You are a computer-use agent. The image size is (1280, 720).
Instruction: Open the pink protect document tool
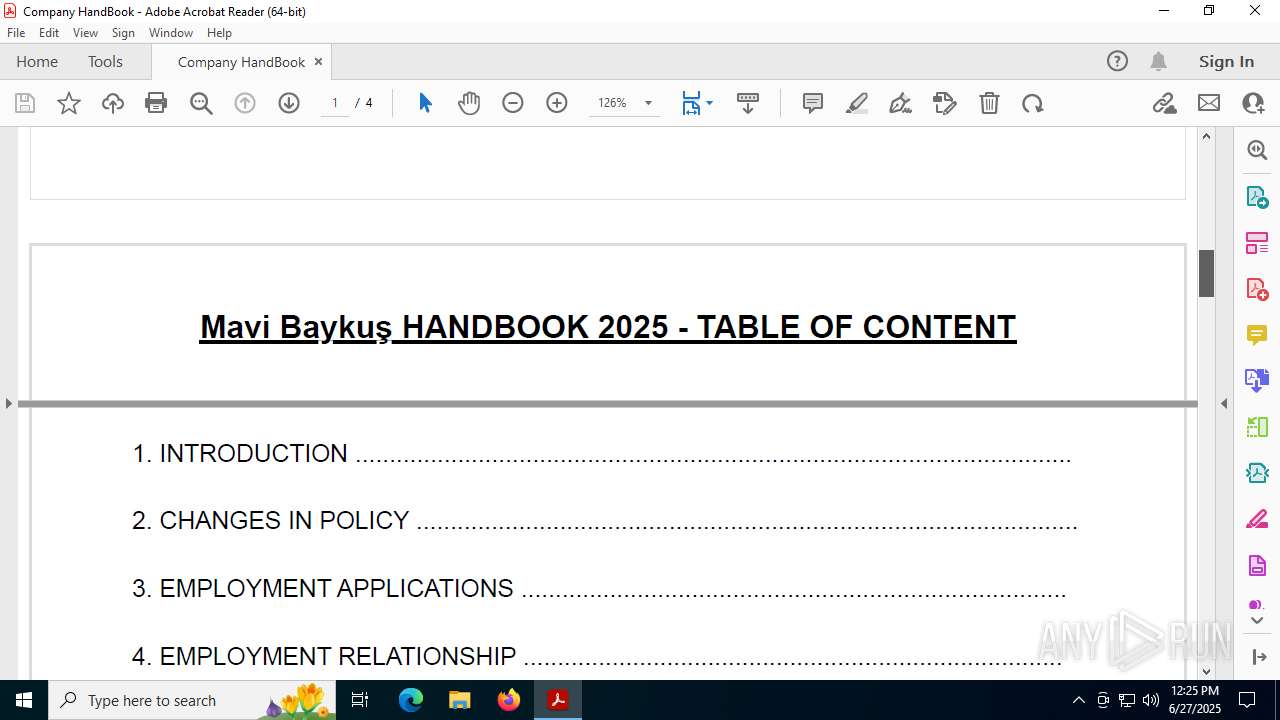coord(1257,565)
